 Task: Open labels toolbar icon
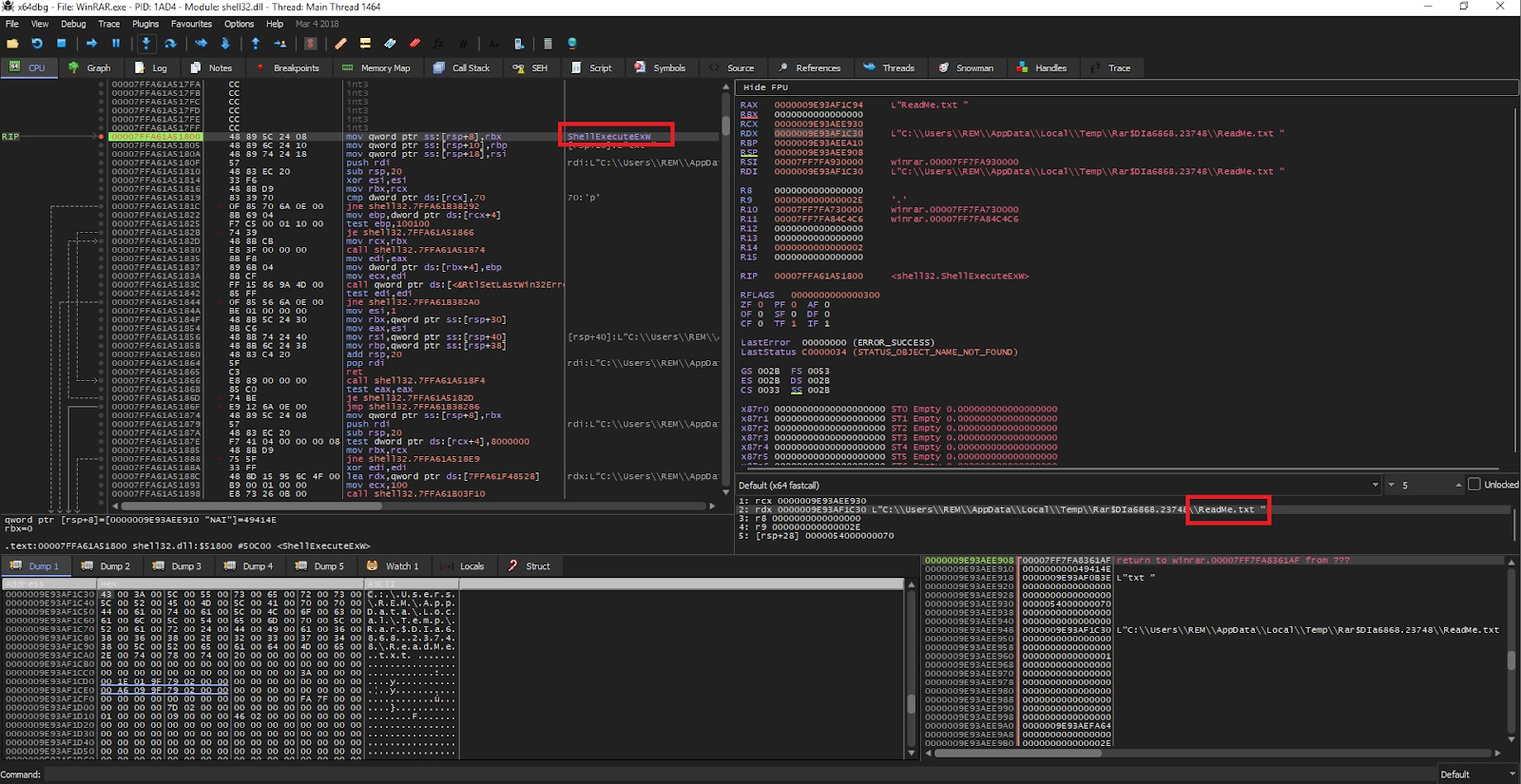(x=390, y=44)
